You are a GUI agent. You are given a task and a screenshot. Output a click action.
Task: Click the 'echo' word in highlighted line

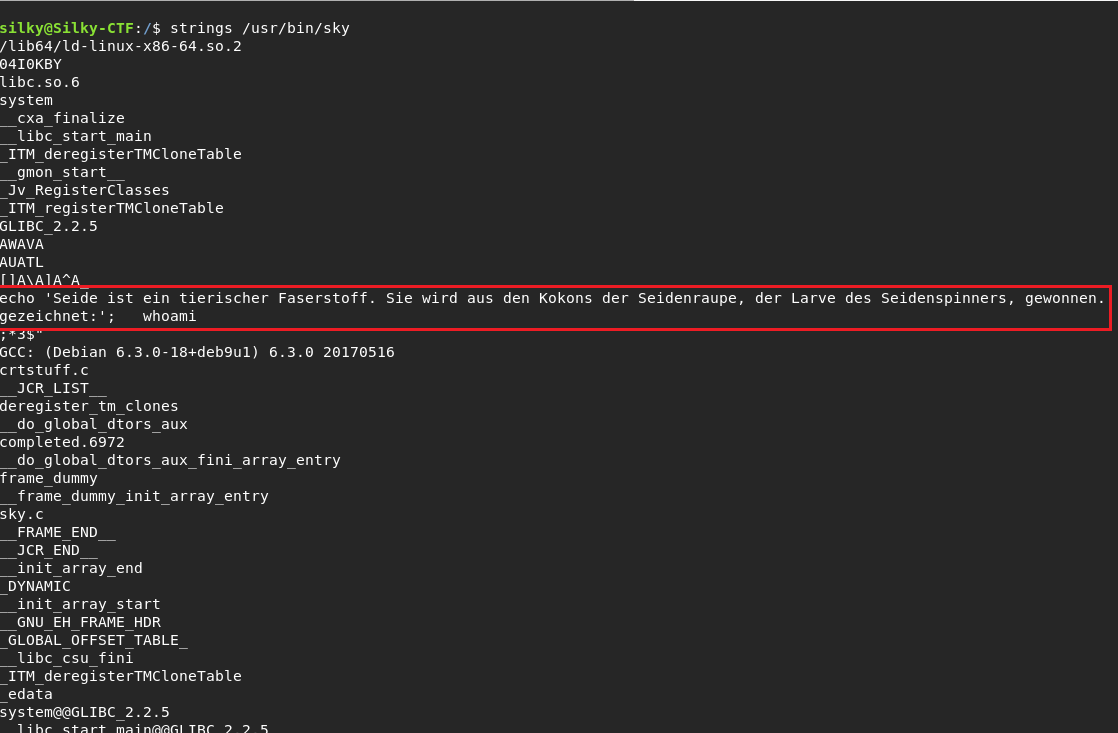click(17, 298)
